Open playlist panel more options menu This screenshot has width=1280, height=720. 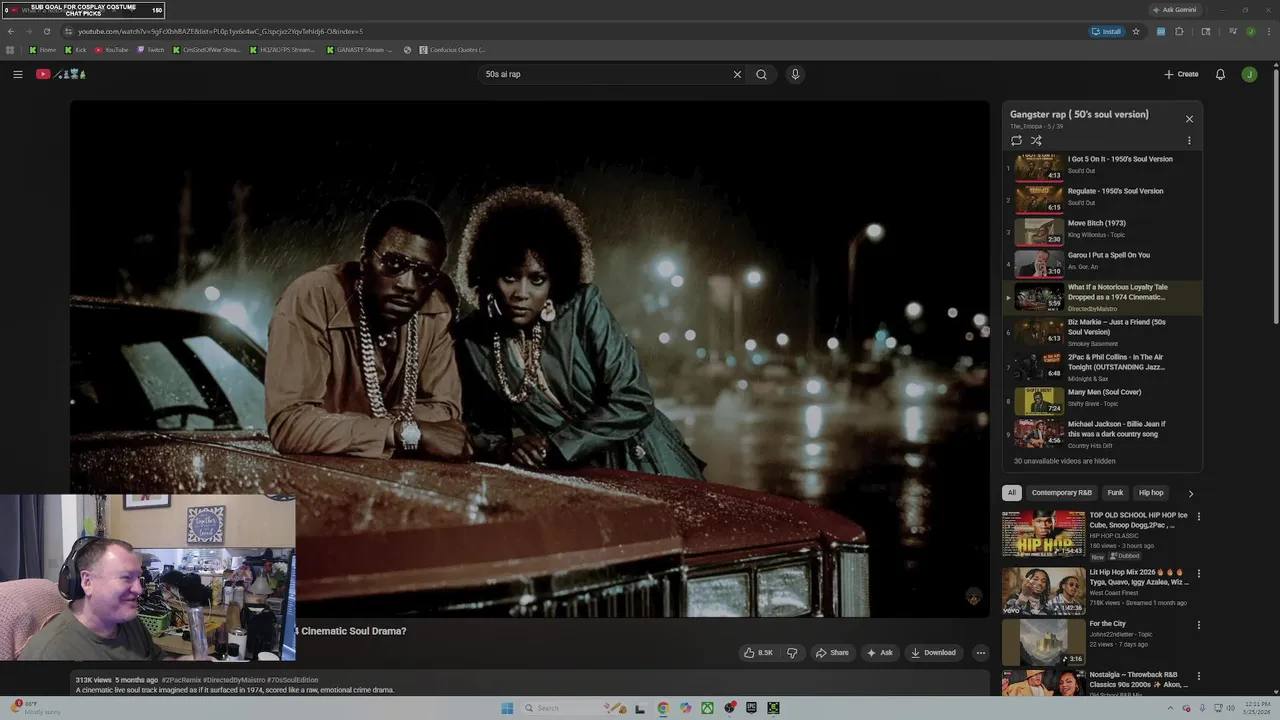click(x=1189, y=140)
